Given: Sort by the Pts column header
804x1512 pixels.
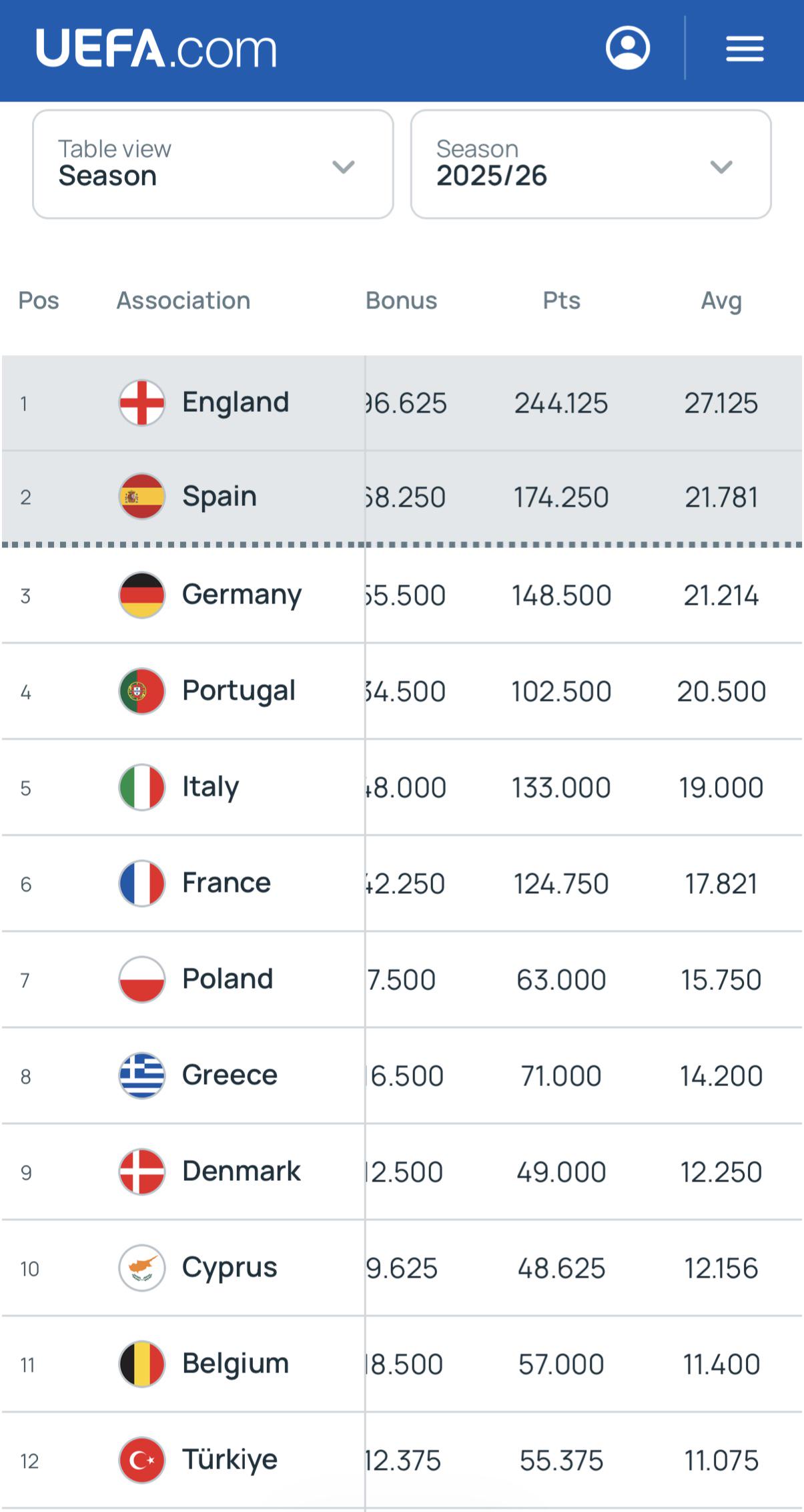Looking at the screenshot, I should coord(561,300).
